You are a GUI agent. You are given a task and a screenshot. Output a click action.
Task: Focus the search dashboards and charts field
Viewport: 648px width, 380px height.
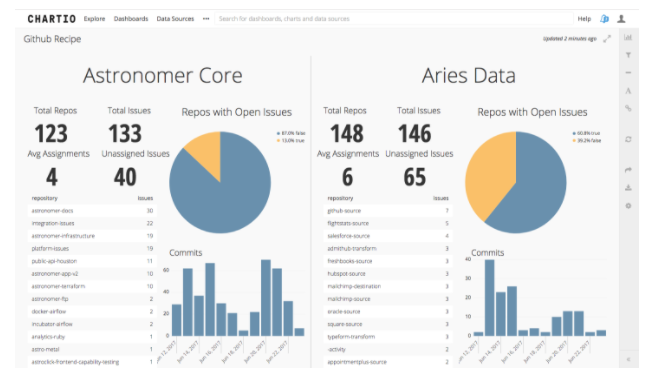point(393,19)
